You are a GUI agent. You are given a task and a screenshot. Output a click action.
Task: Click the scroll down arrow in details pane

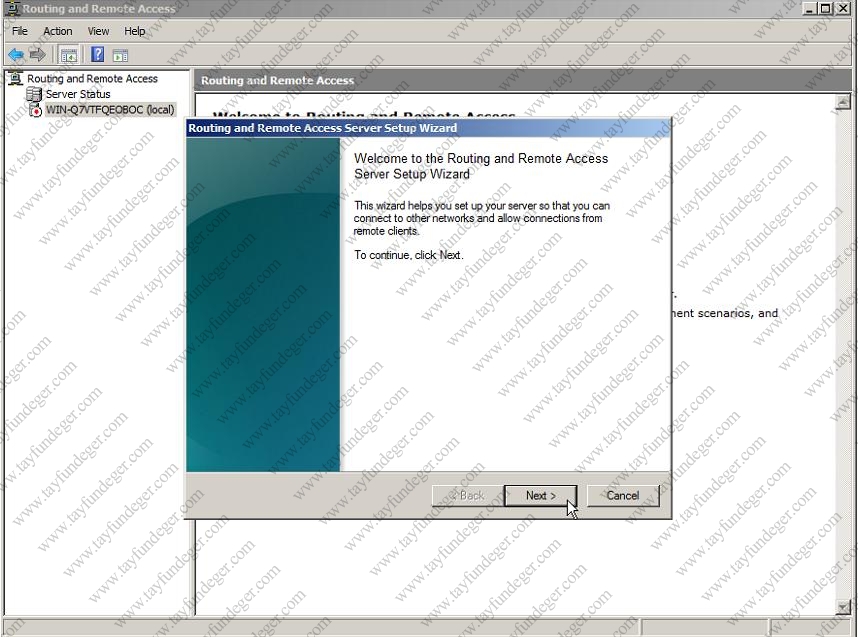click(x=843, y=606)
